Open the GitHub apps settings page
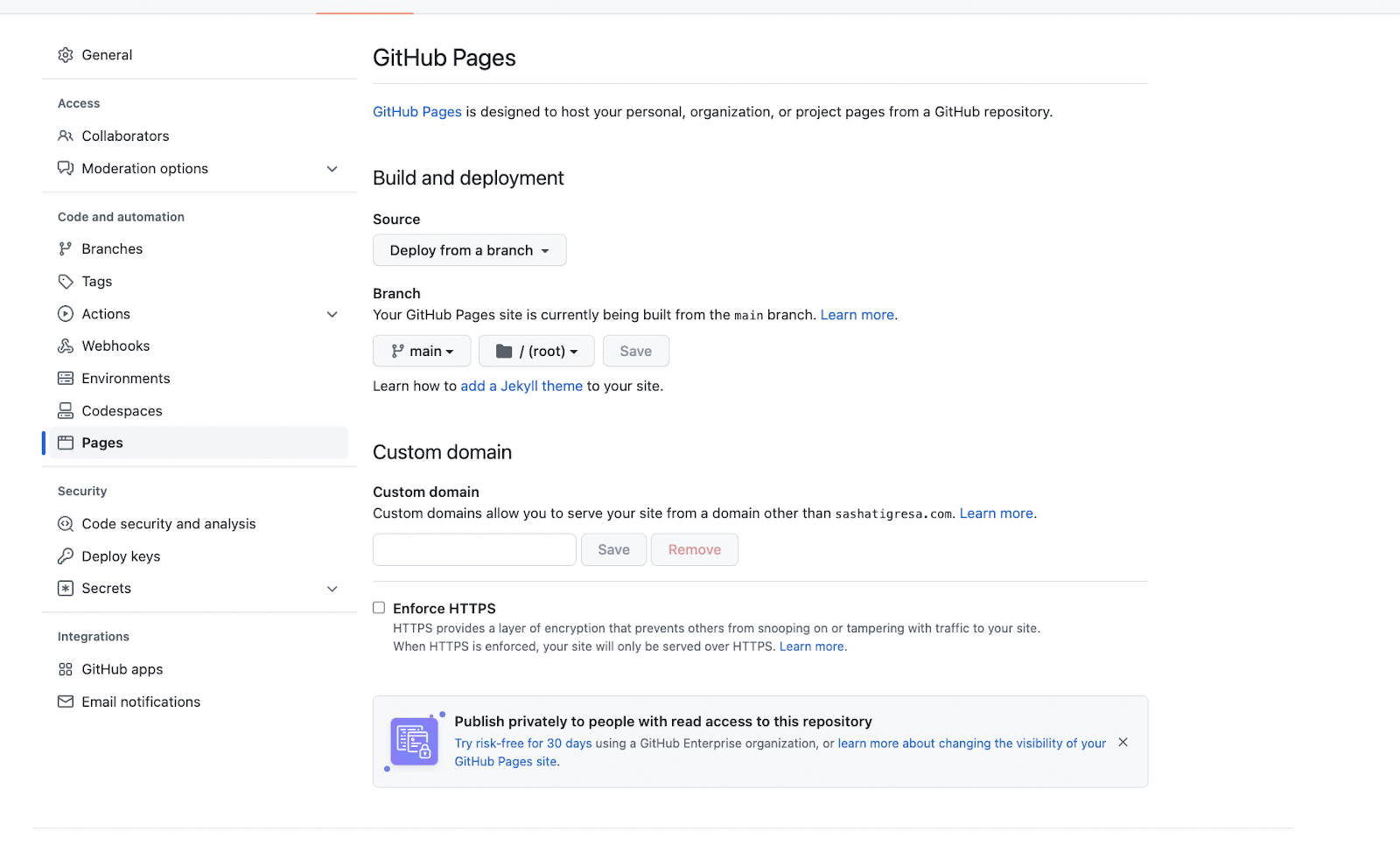 point(122,669)
